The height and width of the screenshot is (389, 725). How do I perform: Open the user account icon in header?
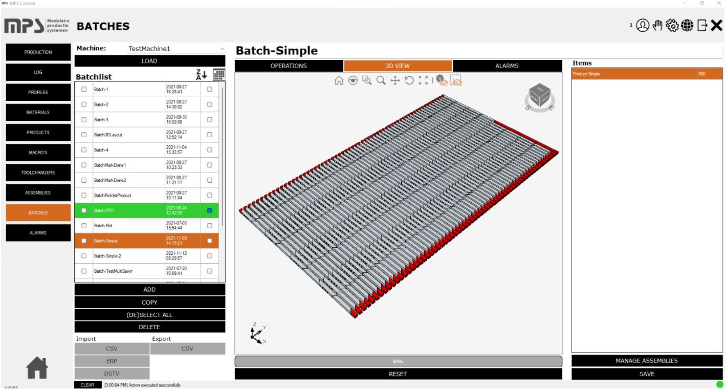[x=642, y=25]
